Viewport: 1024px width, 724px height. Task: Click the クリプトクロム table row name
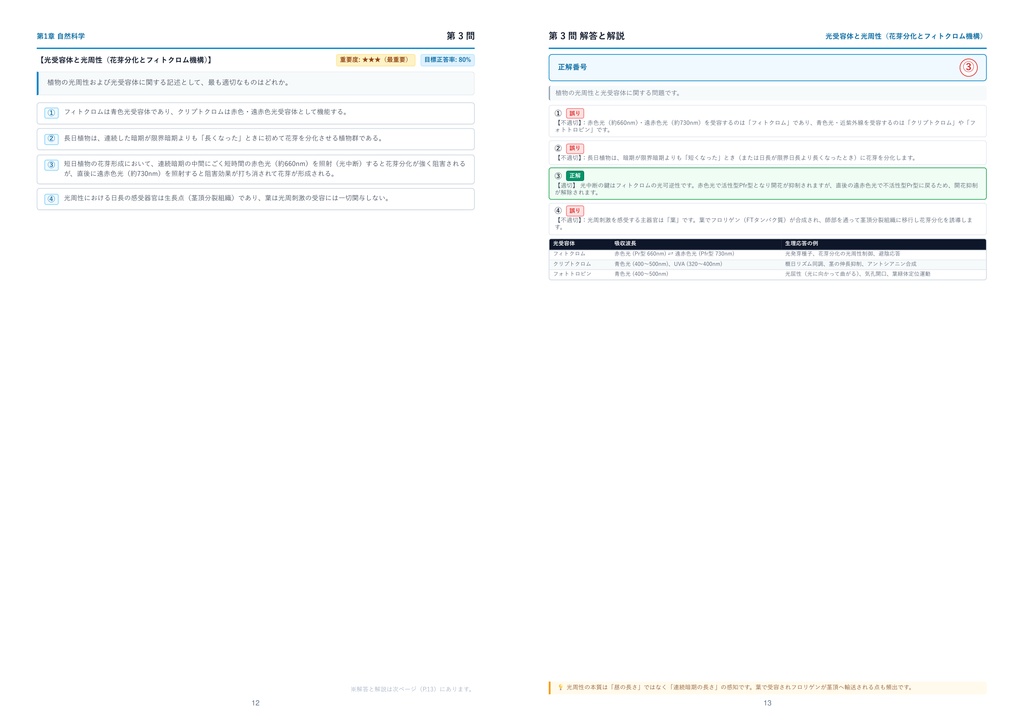[572, 264]
